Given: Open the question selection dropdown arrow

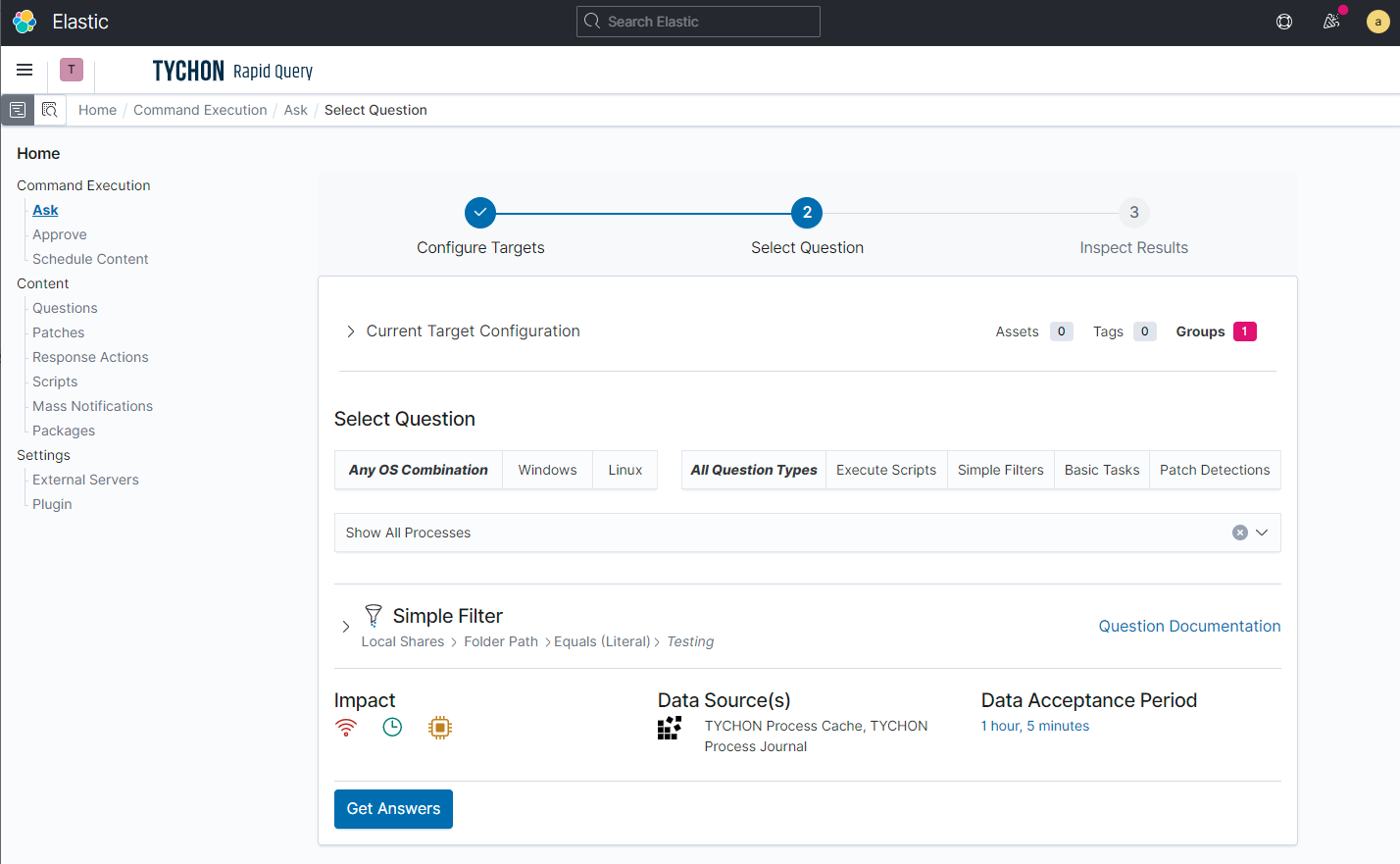Looking at the screenshot, I should tap(1262, 533).
